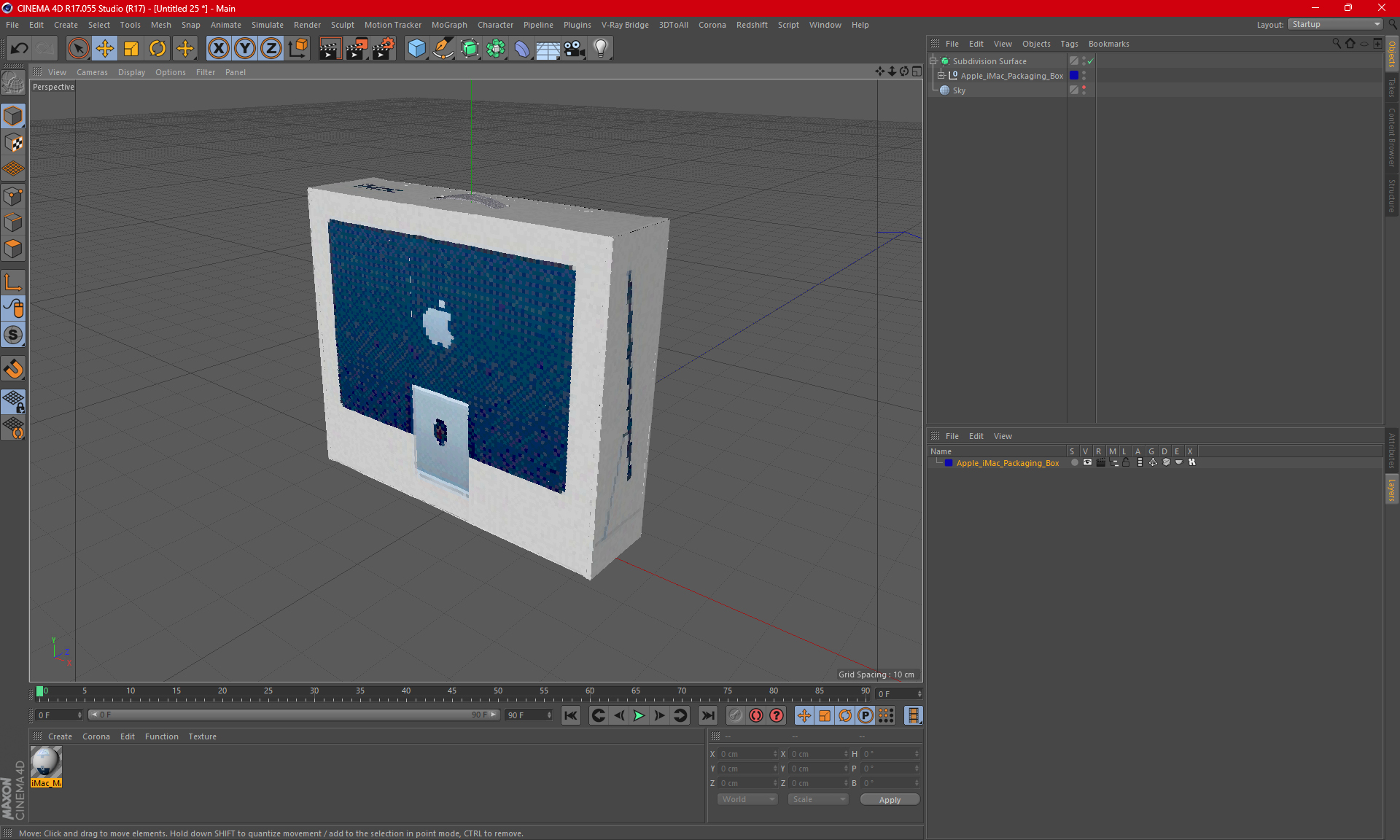The width and height of the screenshot is (1400, 840).
Task: Add a Camera object
Action: tap(575, 49)
